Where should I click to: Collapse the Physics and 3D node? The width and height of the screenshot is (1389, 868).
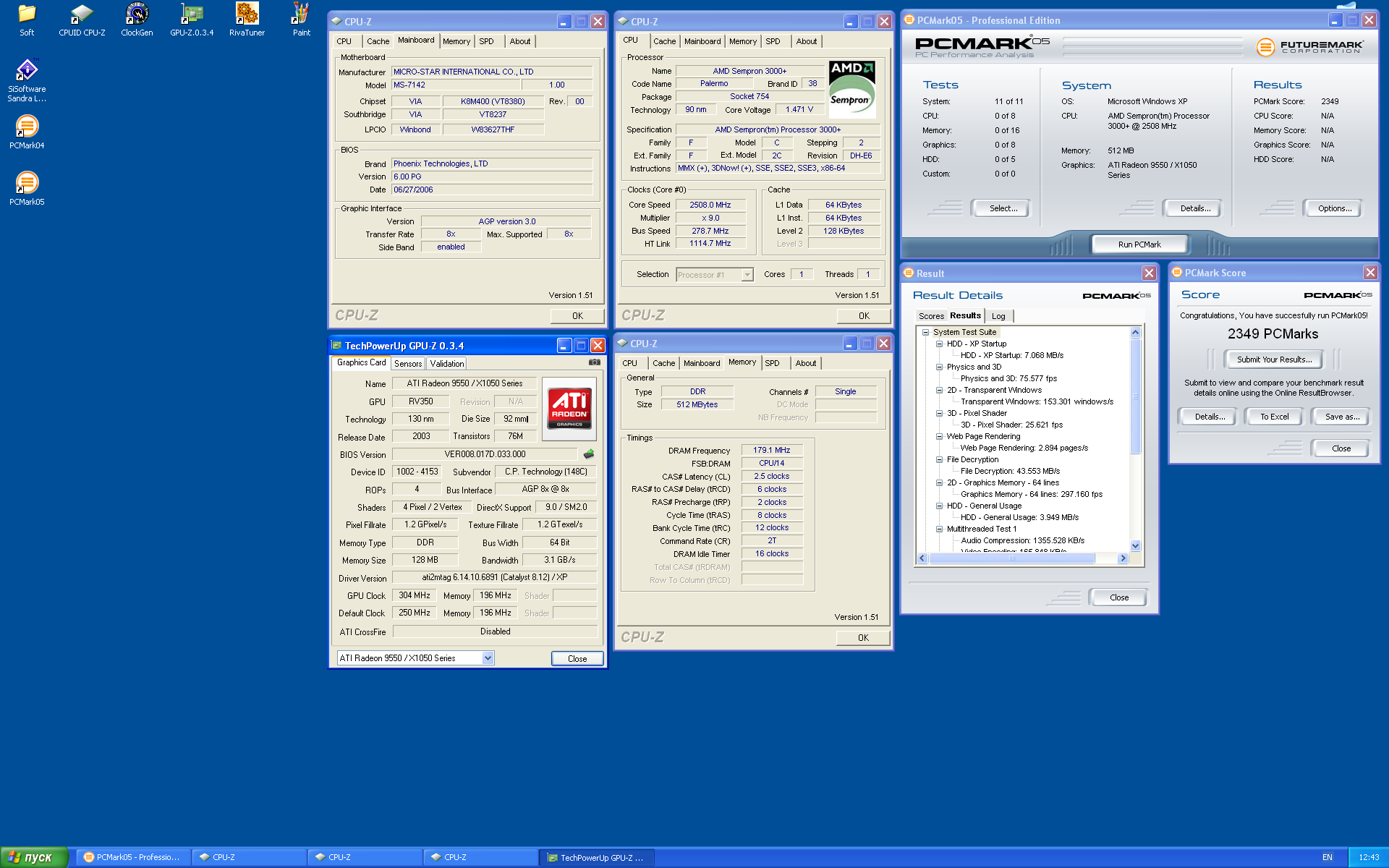[939, 367]
